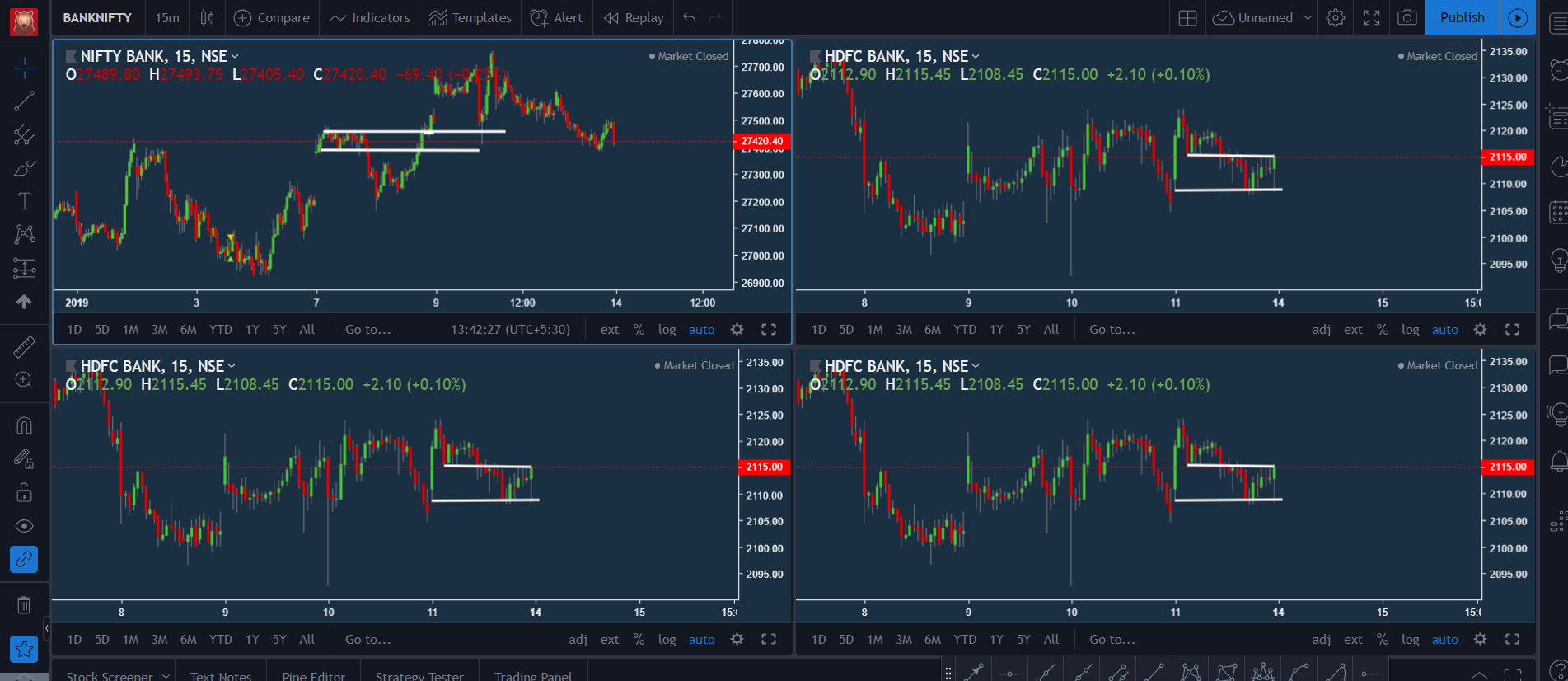The image size is (1568, 681).
Task: Open the Templates menu
Action: [x=470, y=17]
